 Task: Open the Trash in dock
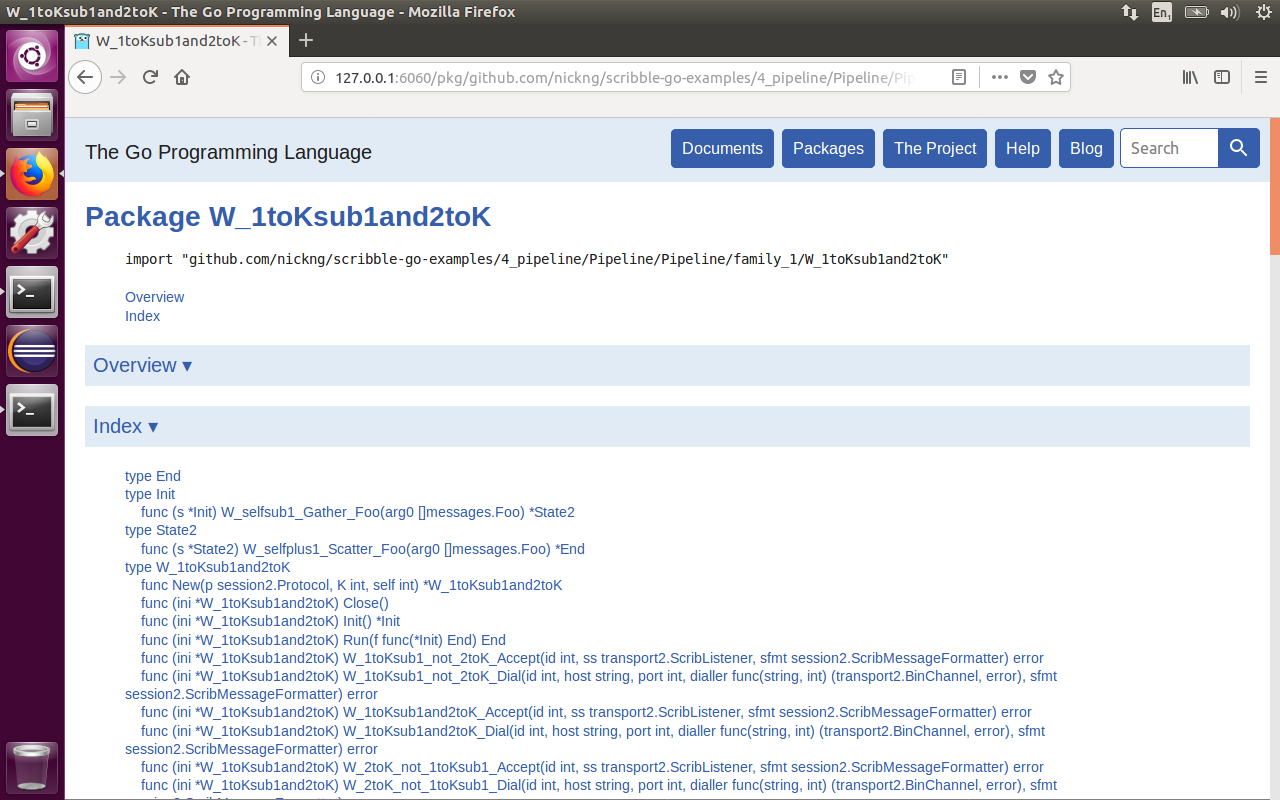pos(32,767)
